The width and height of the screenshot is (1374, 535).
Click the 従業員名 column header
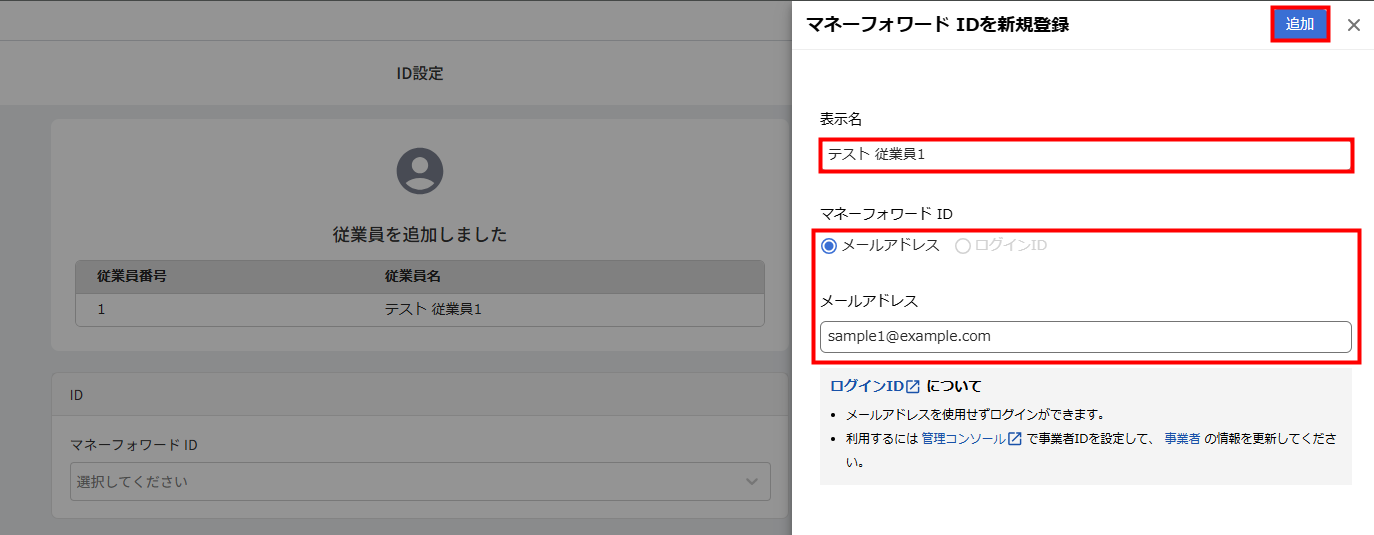tap(413, 275)
